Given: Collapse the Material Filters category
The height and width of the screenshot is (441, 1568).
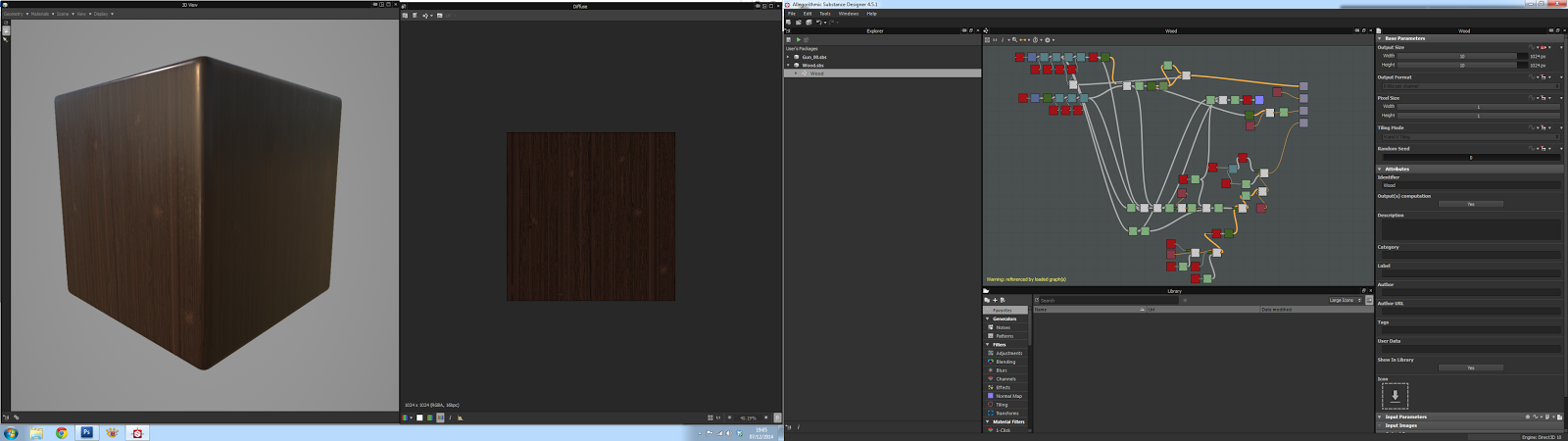Looking at the screenshot, I should click(987, 421).
